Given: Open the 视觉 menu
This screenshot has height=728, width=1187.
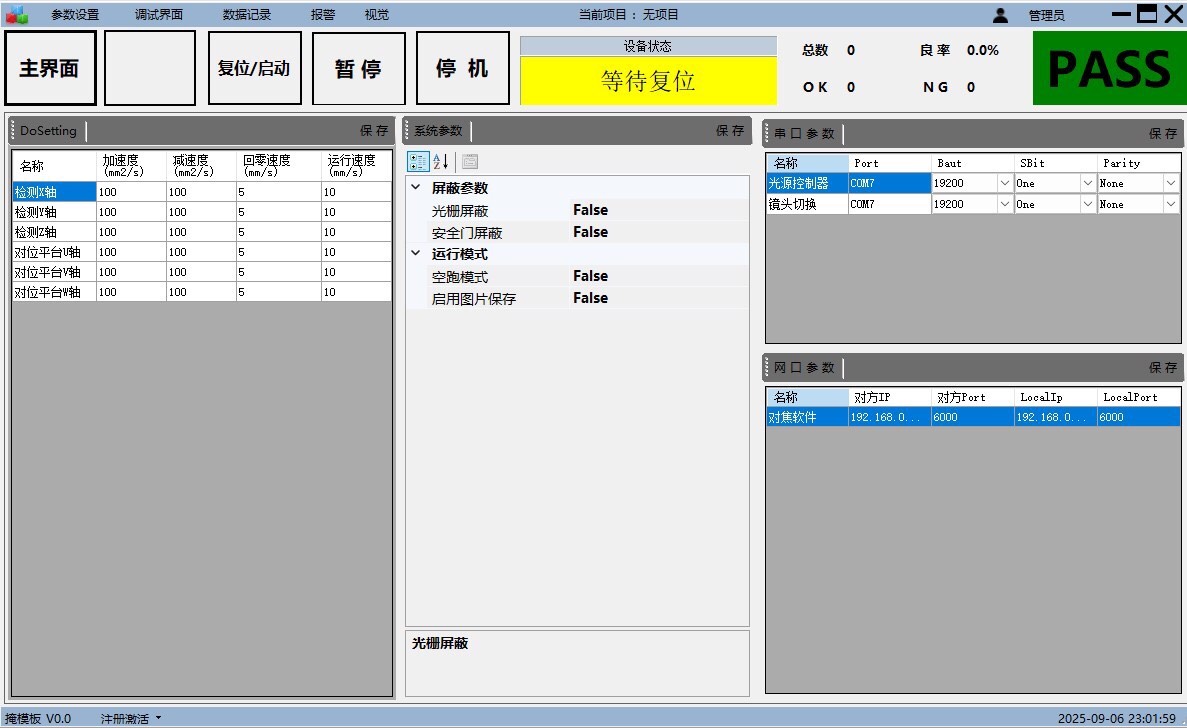Looking at the screenshot, I should (376, 14).
